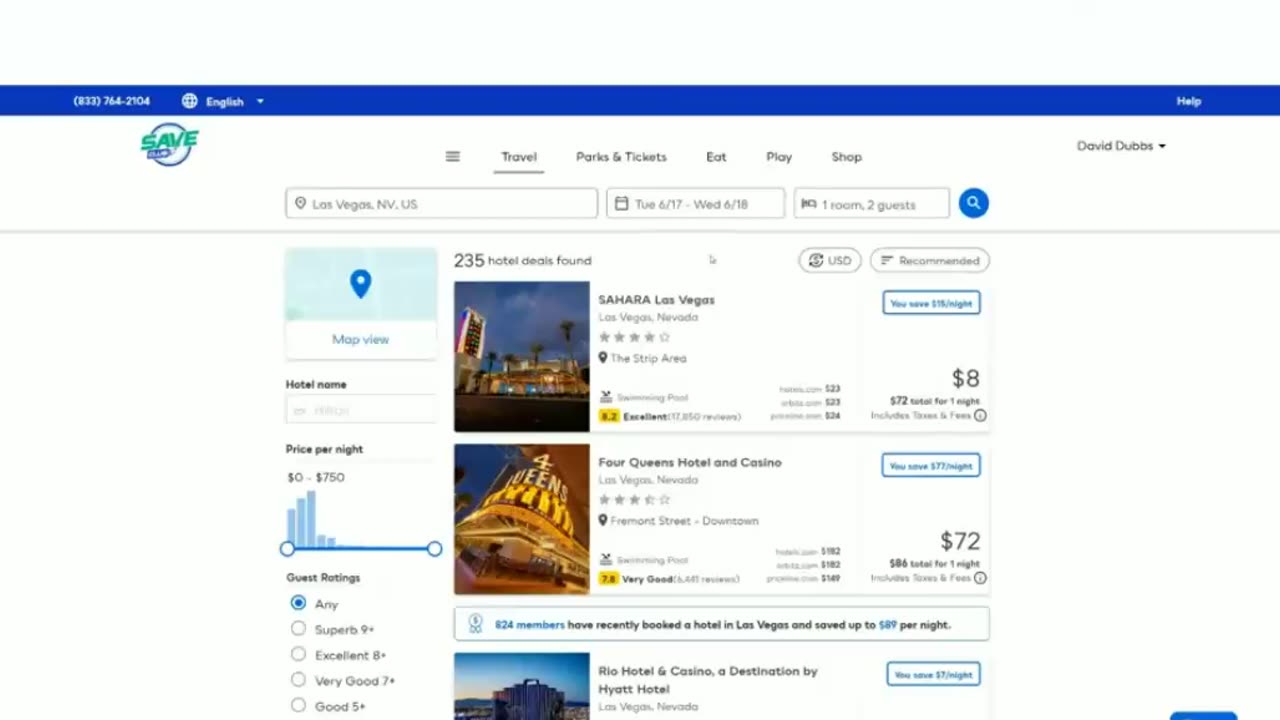
Task: Click the Help link
Action: click(x=1189, y=101)
